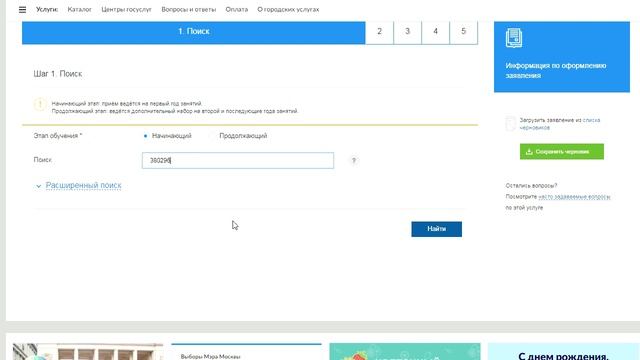This screenshot has height=360, width=640.
Task: Open 'Вопросы и ответы' menu item
Action: (188, 9)
